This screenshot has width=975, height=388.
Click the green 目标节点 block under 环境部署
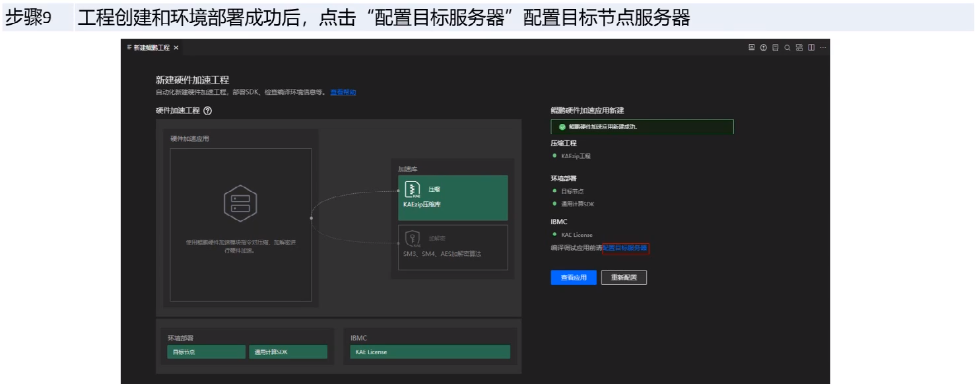pos(206,352)
